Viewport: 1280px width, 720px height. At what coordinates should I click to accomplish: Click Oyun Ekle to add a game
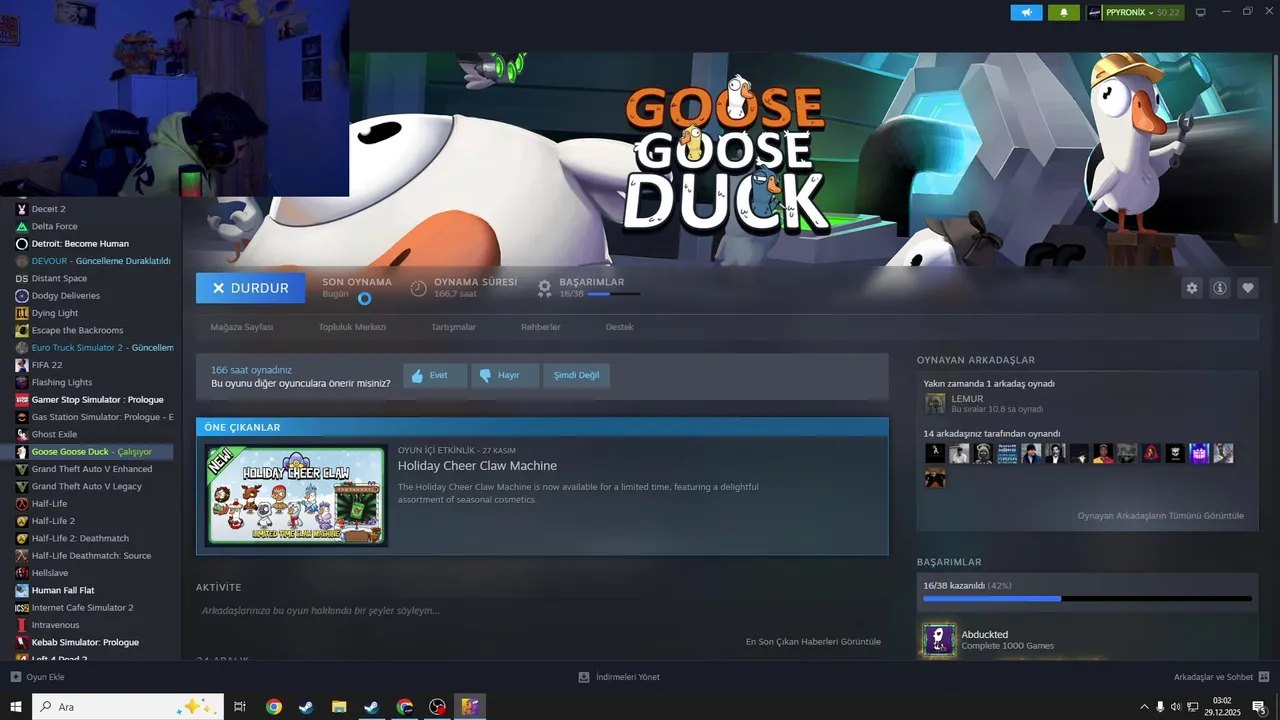(38, 677)
